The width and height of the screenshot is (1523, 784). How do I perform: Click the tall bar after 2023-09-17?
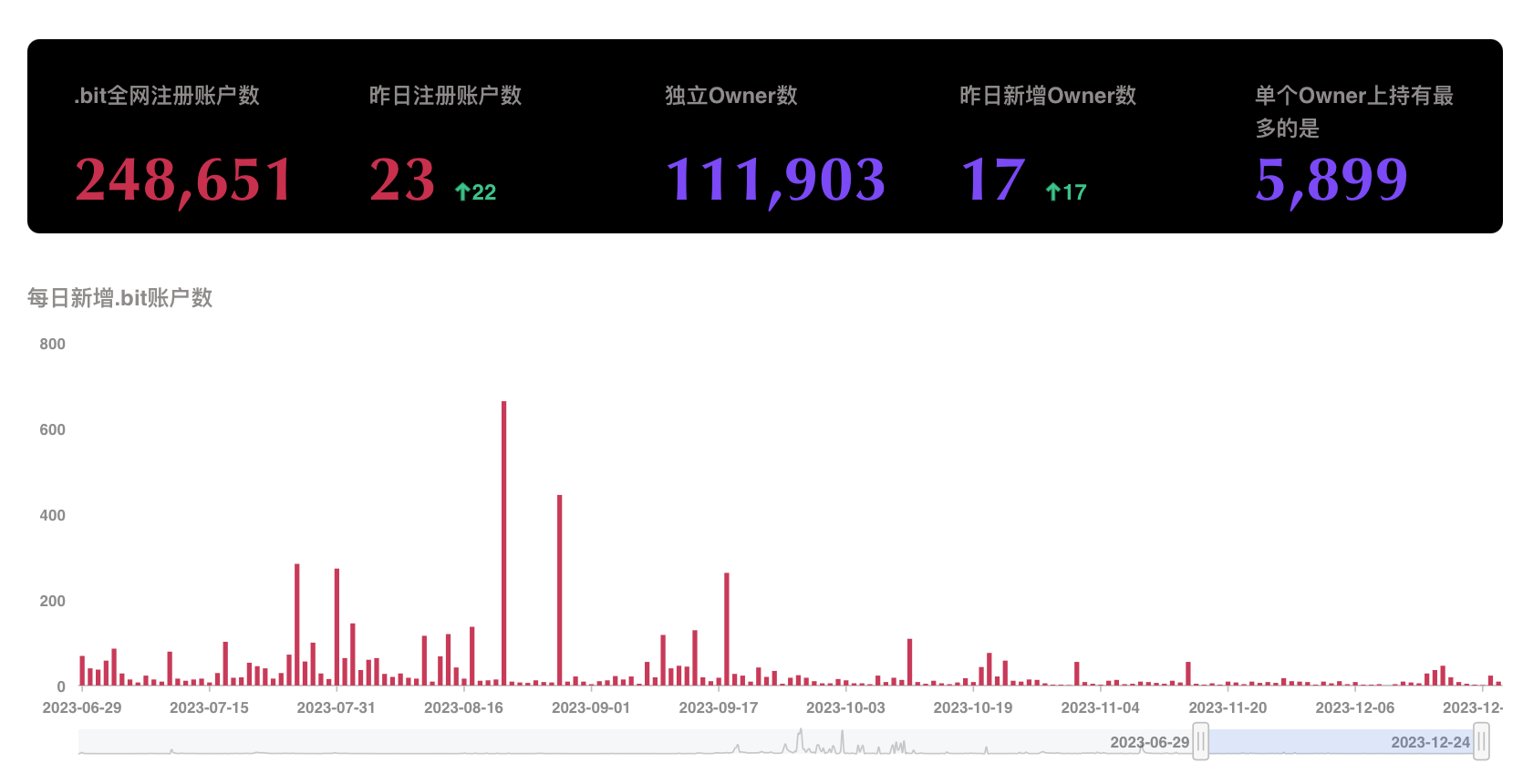[x=727, y=629]
